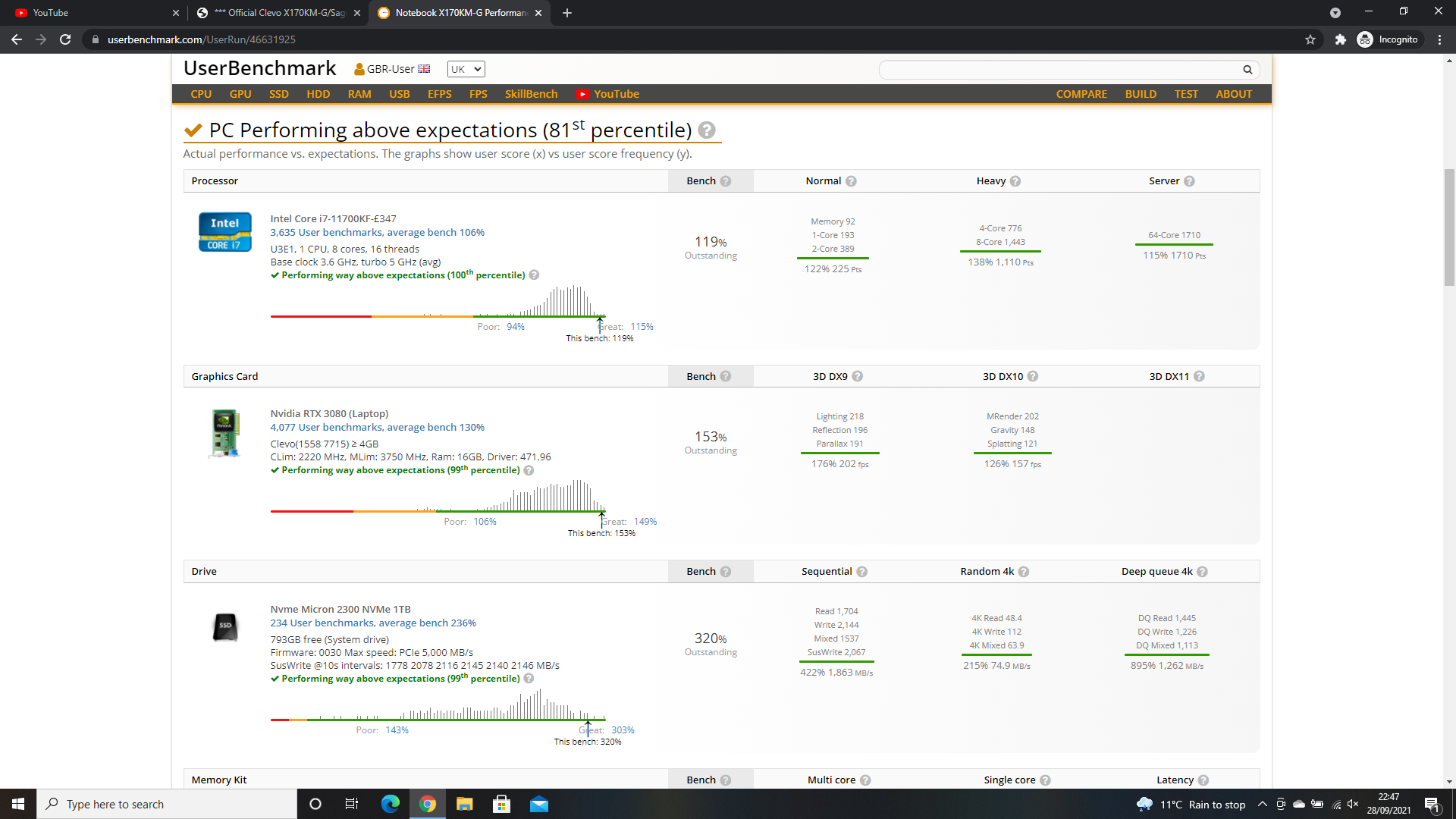
Task: Open help icon next to percentile heading
Action: [707, 130]
